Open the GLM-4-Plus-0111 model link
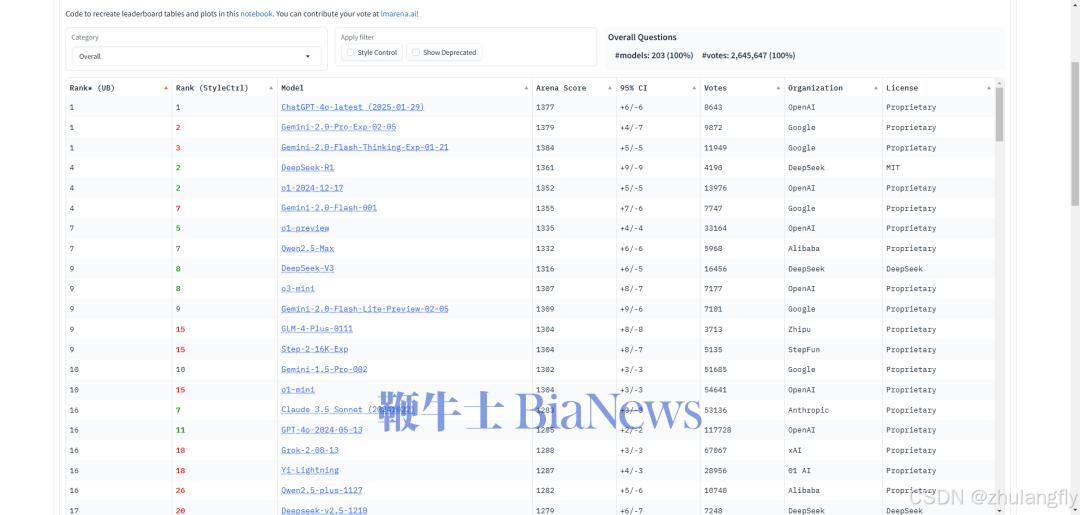The width and height of the screenshot is (1080, 515). tap(317, 329)
